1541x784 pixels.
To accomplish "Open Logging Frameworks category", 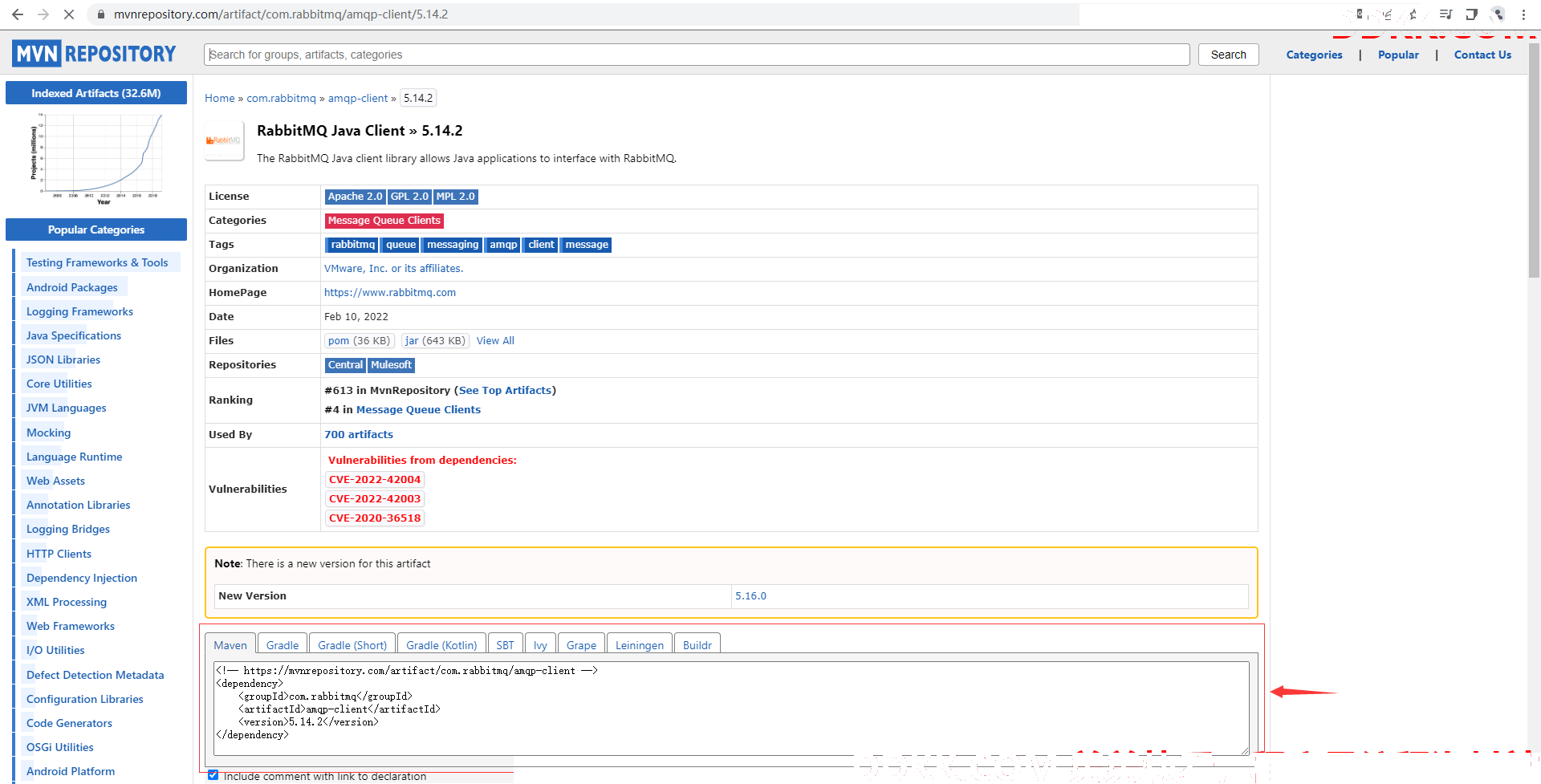I will click(79, 311).
